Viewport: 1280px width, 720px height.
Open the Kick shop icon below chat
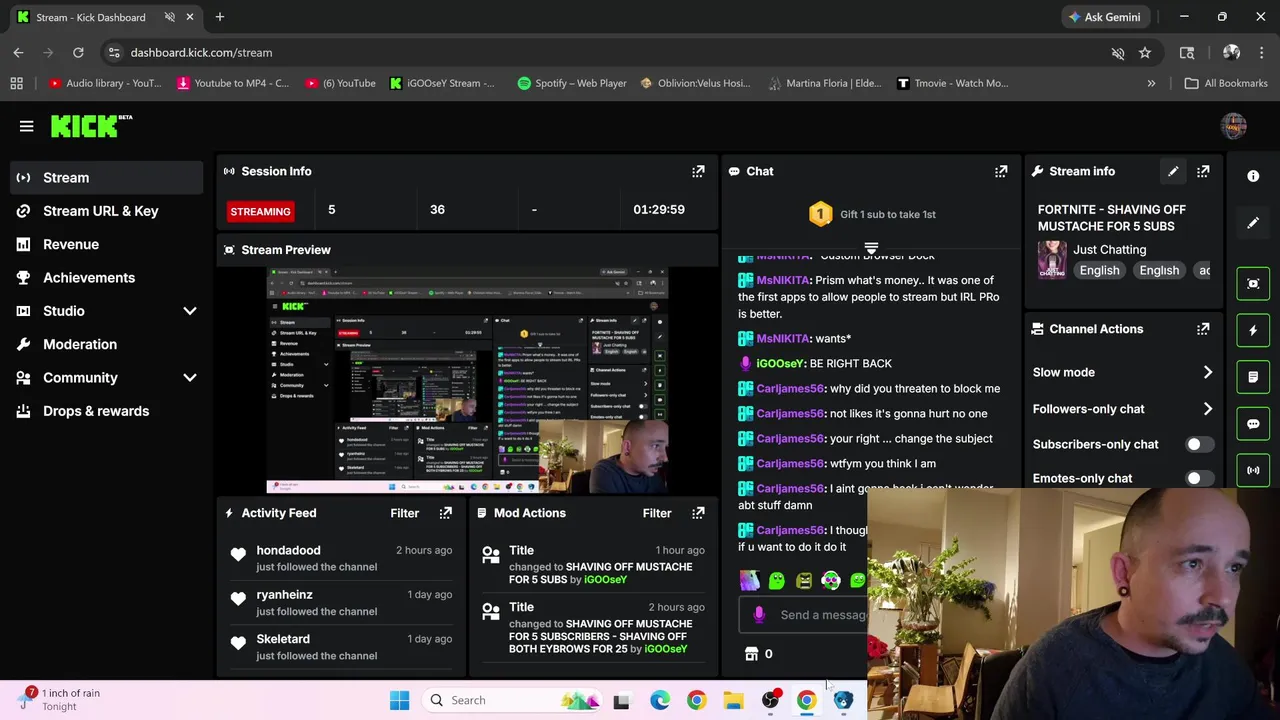pyautogui.click(x=752, y=654)
